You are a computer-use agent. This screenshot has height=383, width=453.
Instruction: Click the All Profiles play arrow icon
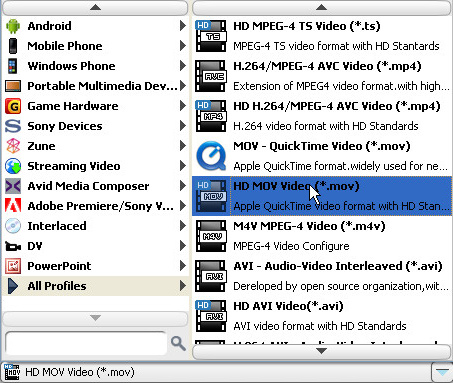click(13, 286)
